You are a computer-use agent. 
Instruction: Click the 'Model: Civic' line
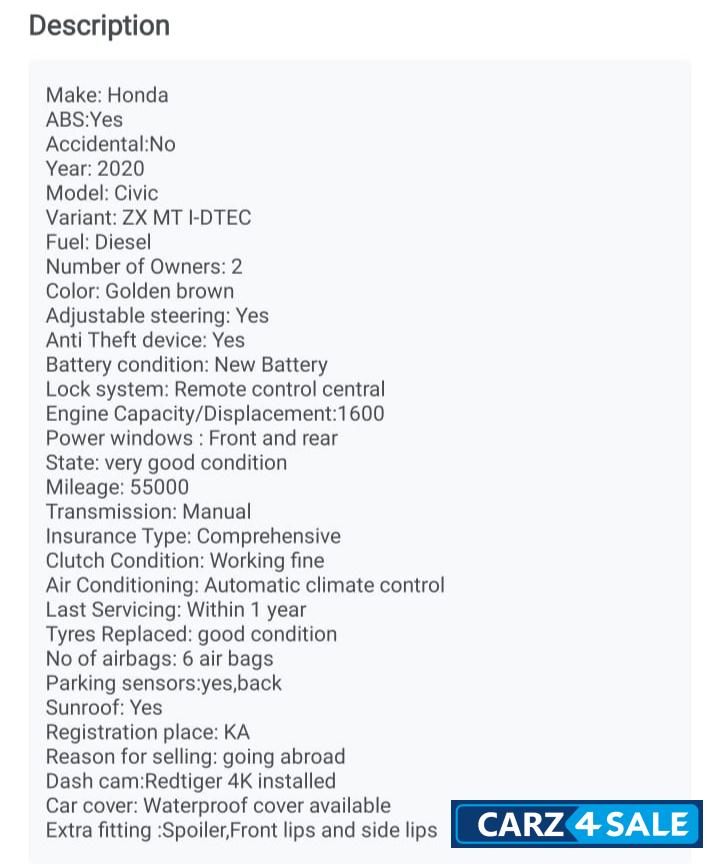102,193
